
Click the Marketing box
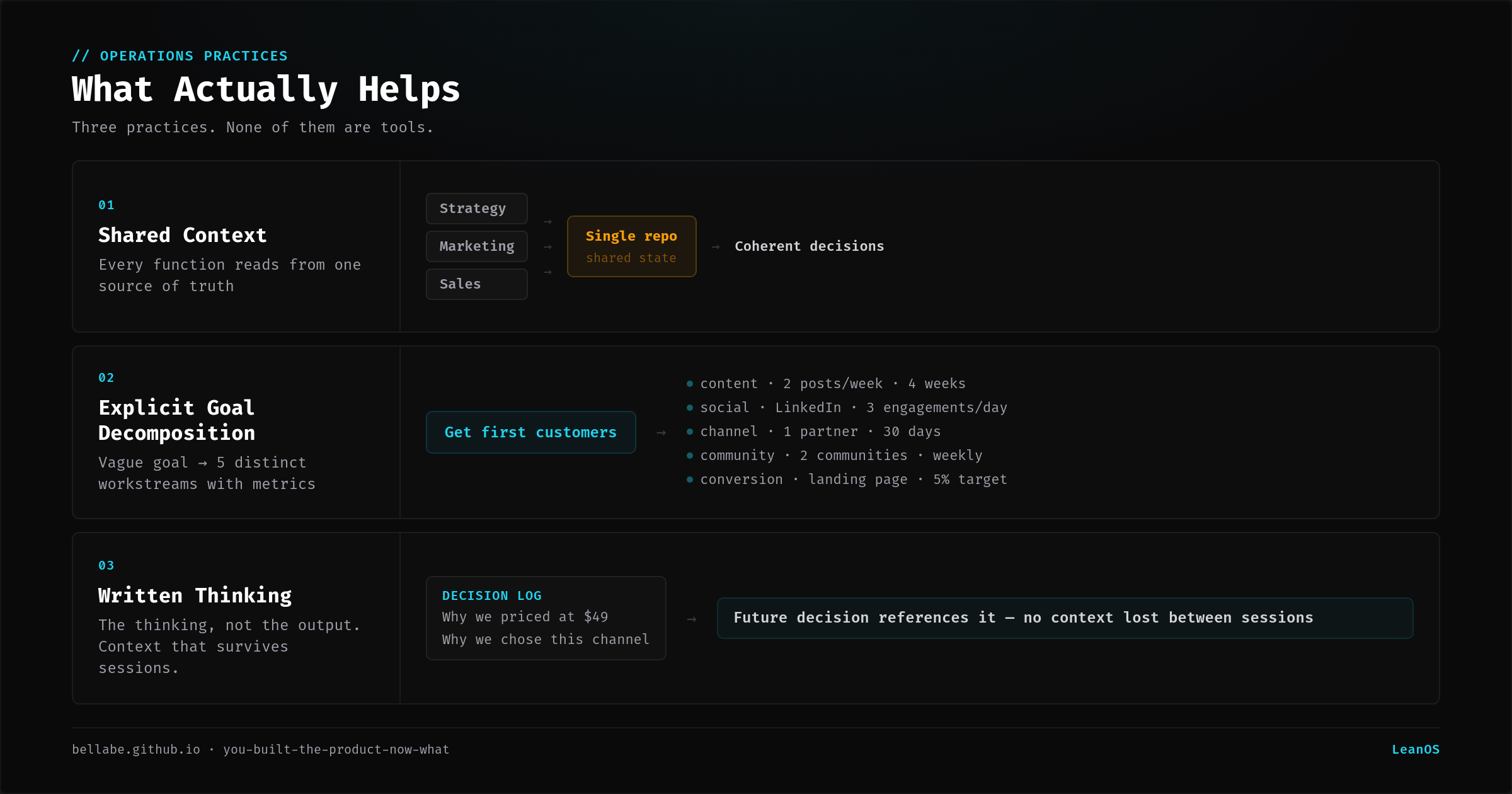coord(476,246)
